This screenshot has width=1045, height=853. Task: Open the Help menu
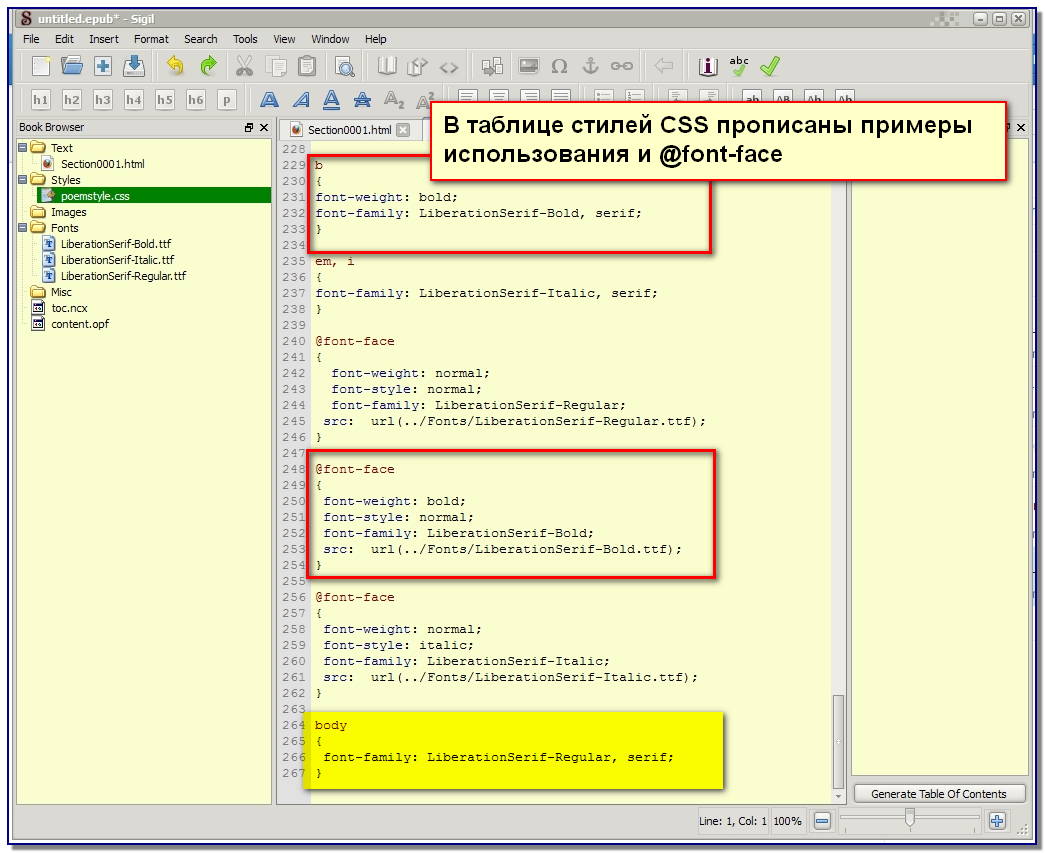tap(375, 39)
